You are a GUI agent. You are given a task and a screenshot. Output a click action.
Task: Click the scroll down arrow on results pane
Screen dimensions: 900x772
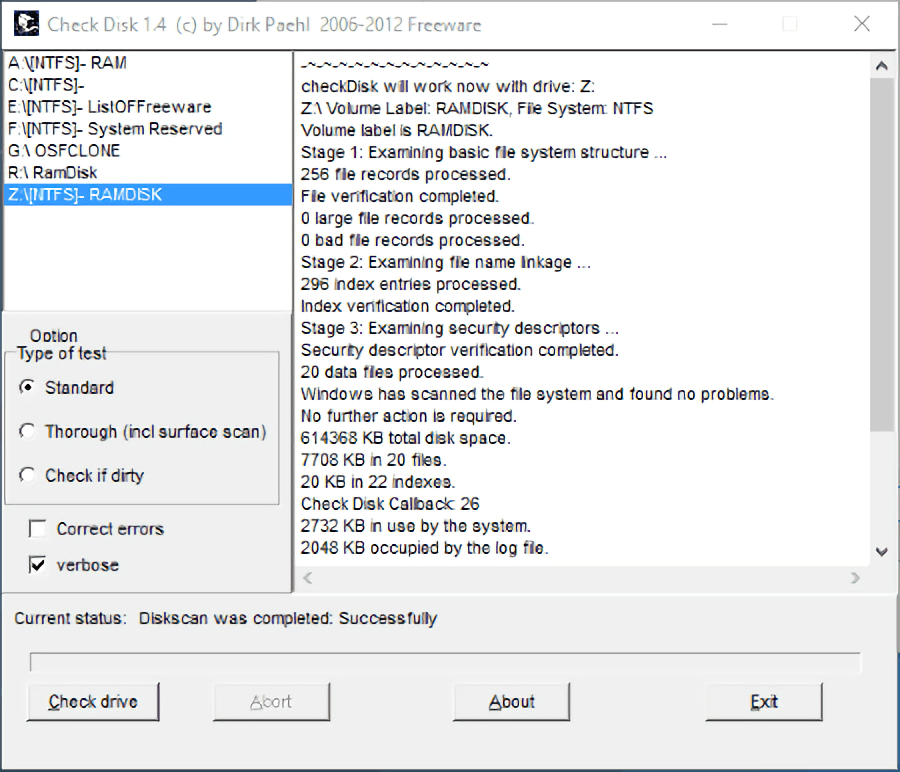[x=881, y=551]
